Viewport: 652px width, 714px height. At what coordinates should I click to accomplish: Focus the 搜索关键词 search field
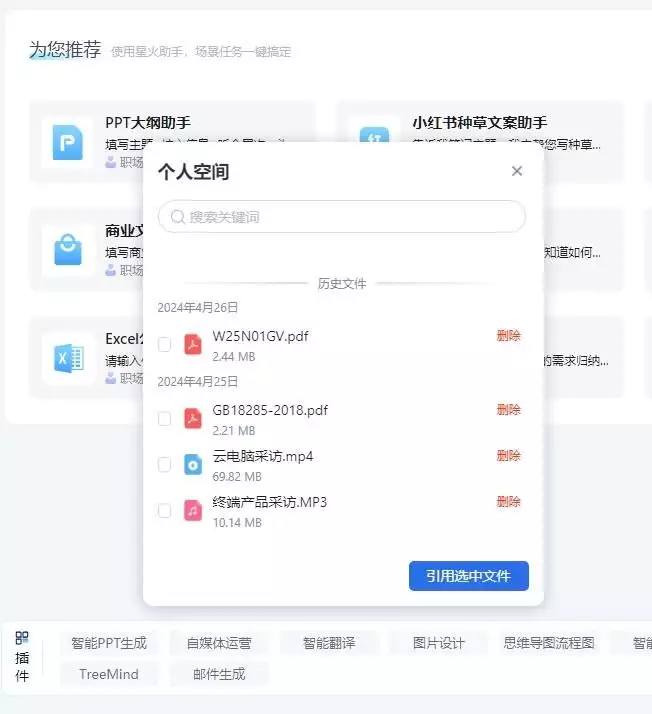[x=342, y=217]
